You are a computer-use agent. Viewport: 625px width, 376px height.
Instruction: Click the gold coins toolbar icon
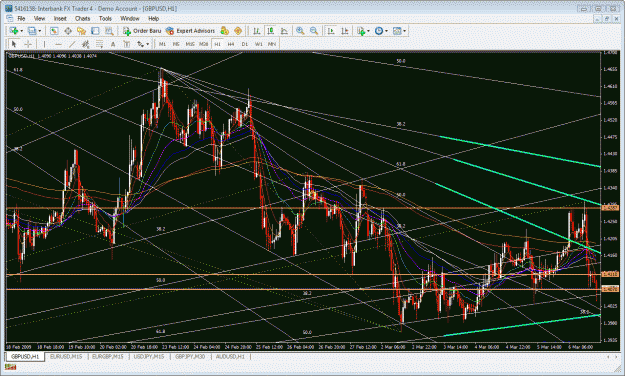coord(224,31)
